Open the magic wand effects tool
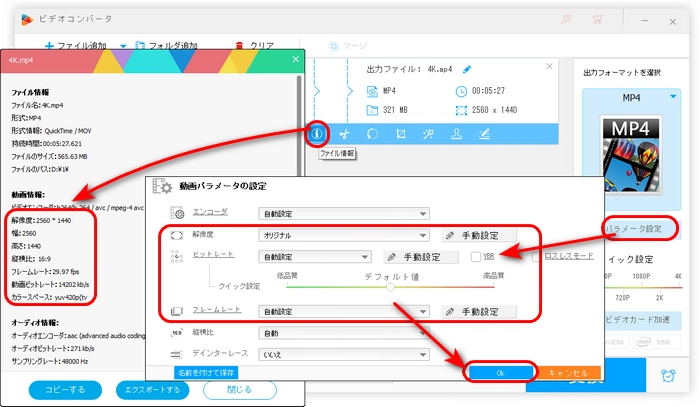700x407 pixels. coord(428,132)
